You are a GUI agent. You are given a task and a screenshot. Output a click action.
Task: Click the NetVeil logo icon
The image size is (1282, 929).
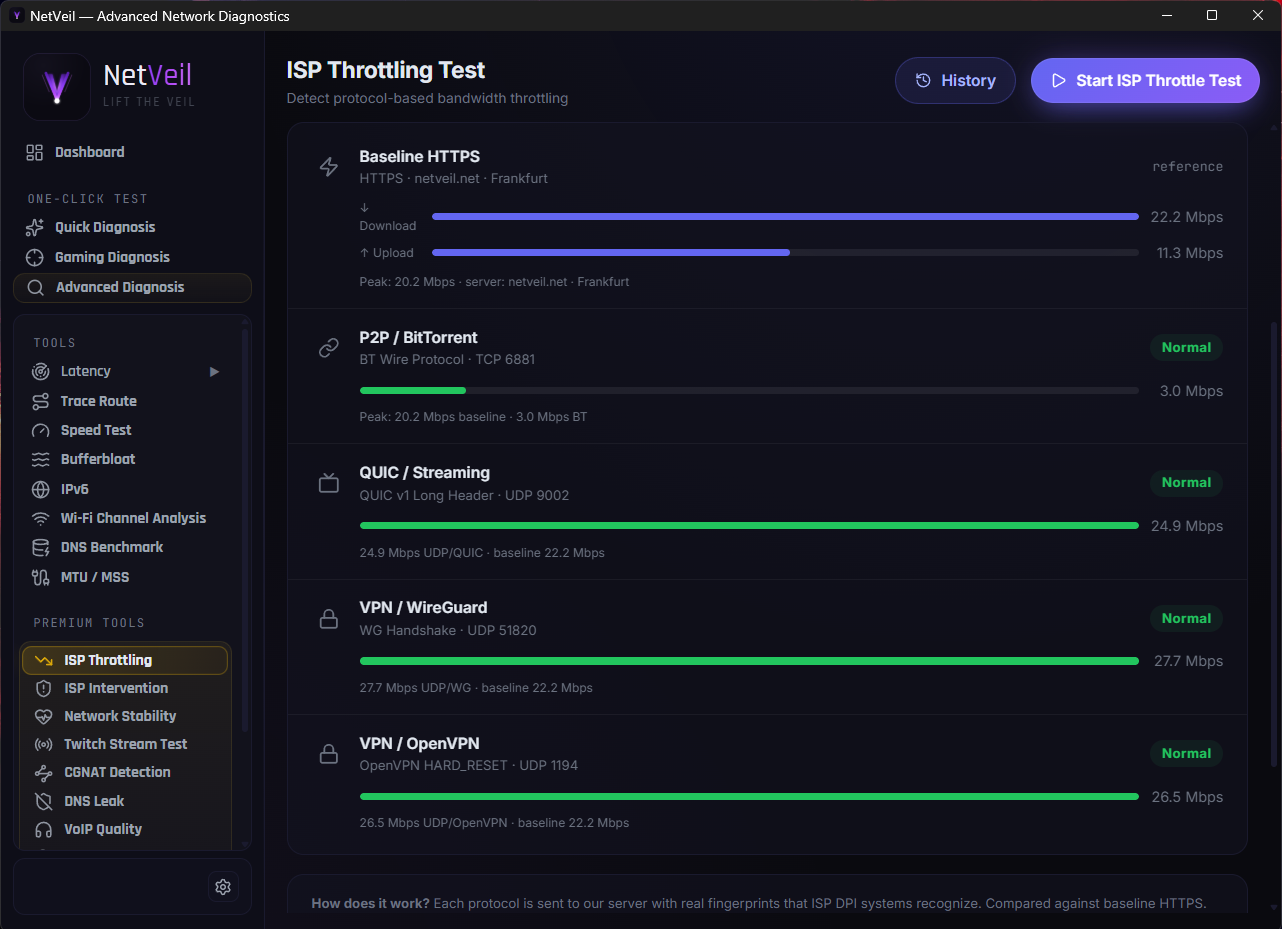pos(57,86)
